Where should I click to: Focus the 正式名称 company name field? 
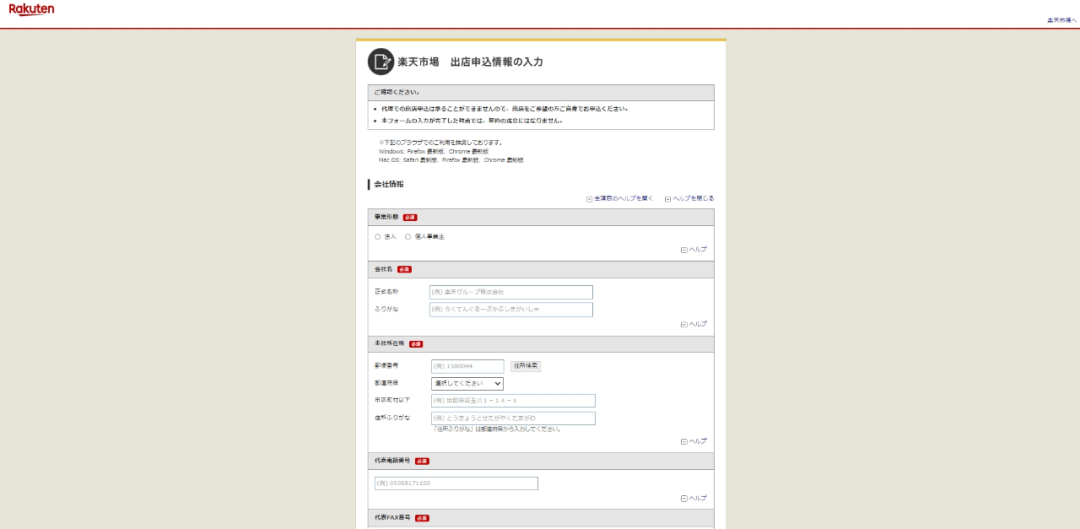511,292
